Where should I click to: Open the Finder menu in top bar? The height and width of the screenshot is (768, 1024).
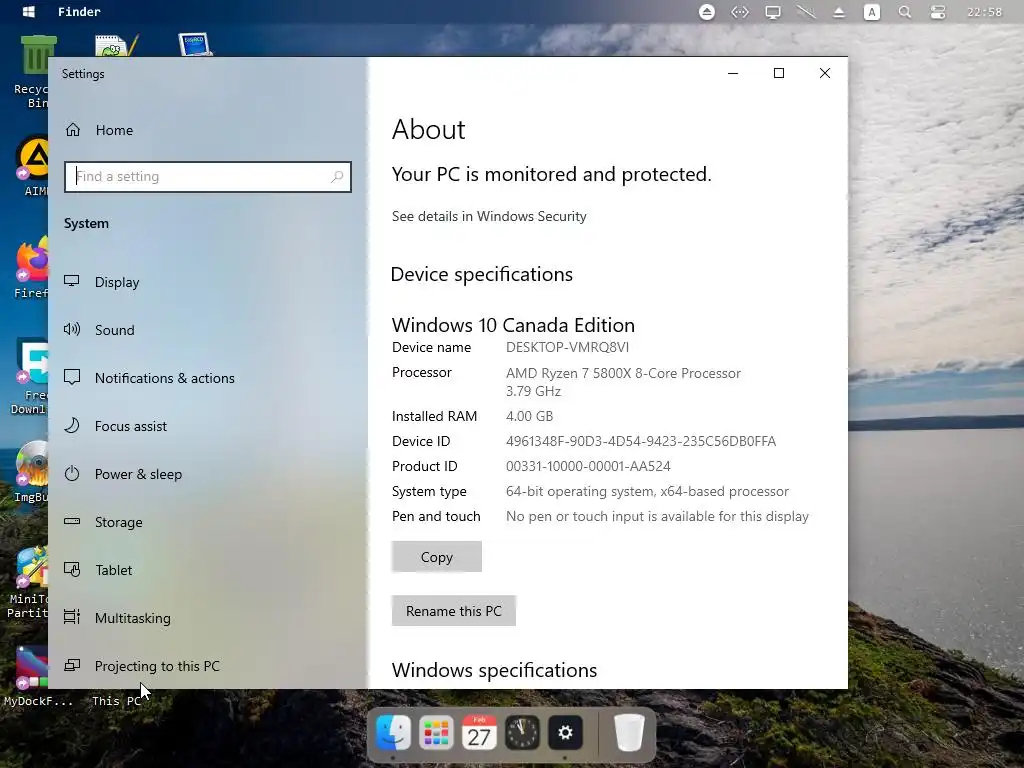point(79,12)
